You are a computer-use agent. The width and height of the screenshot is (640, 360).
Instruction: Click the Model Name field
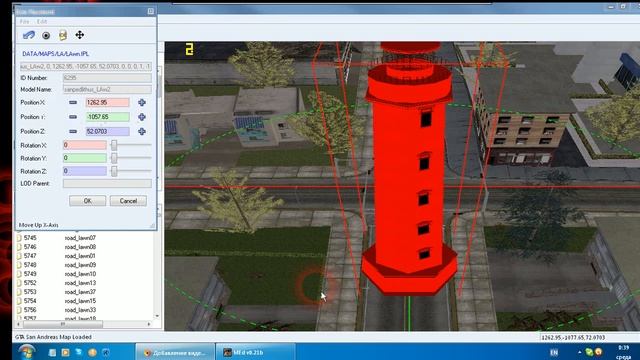tap(107, 89)
